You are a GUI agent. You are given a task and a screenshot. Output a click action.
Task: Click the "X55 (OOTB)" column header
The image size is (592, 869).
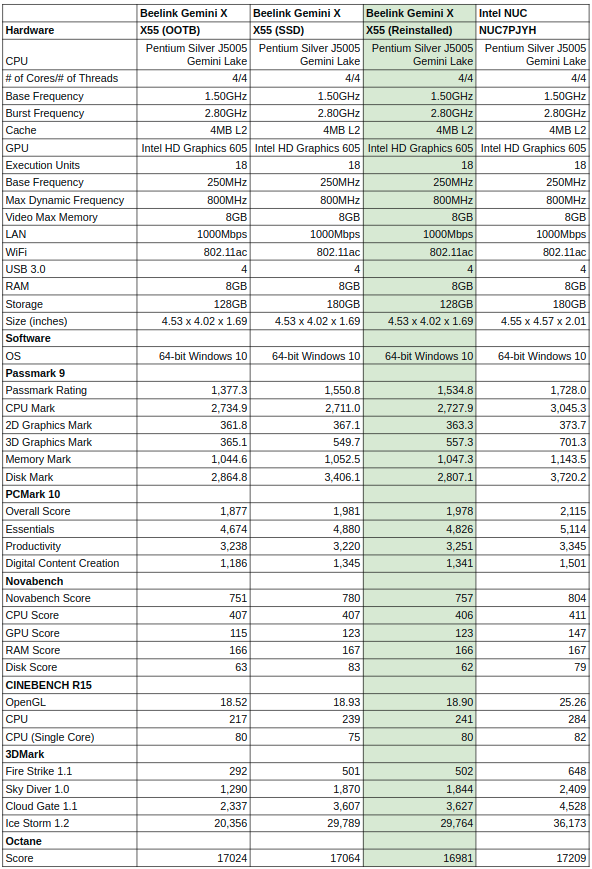[x=170, y=30]
